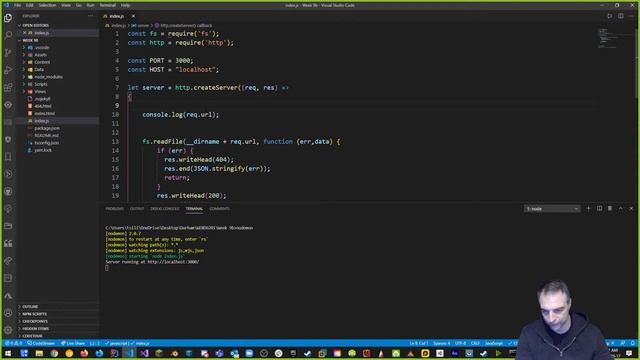640x360 pixels.
Task: Open Chrome from the taskbar
Action: [54, 353]
